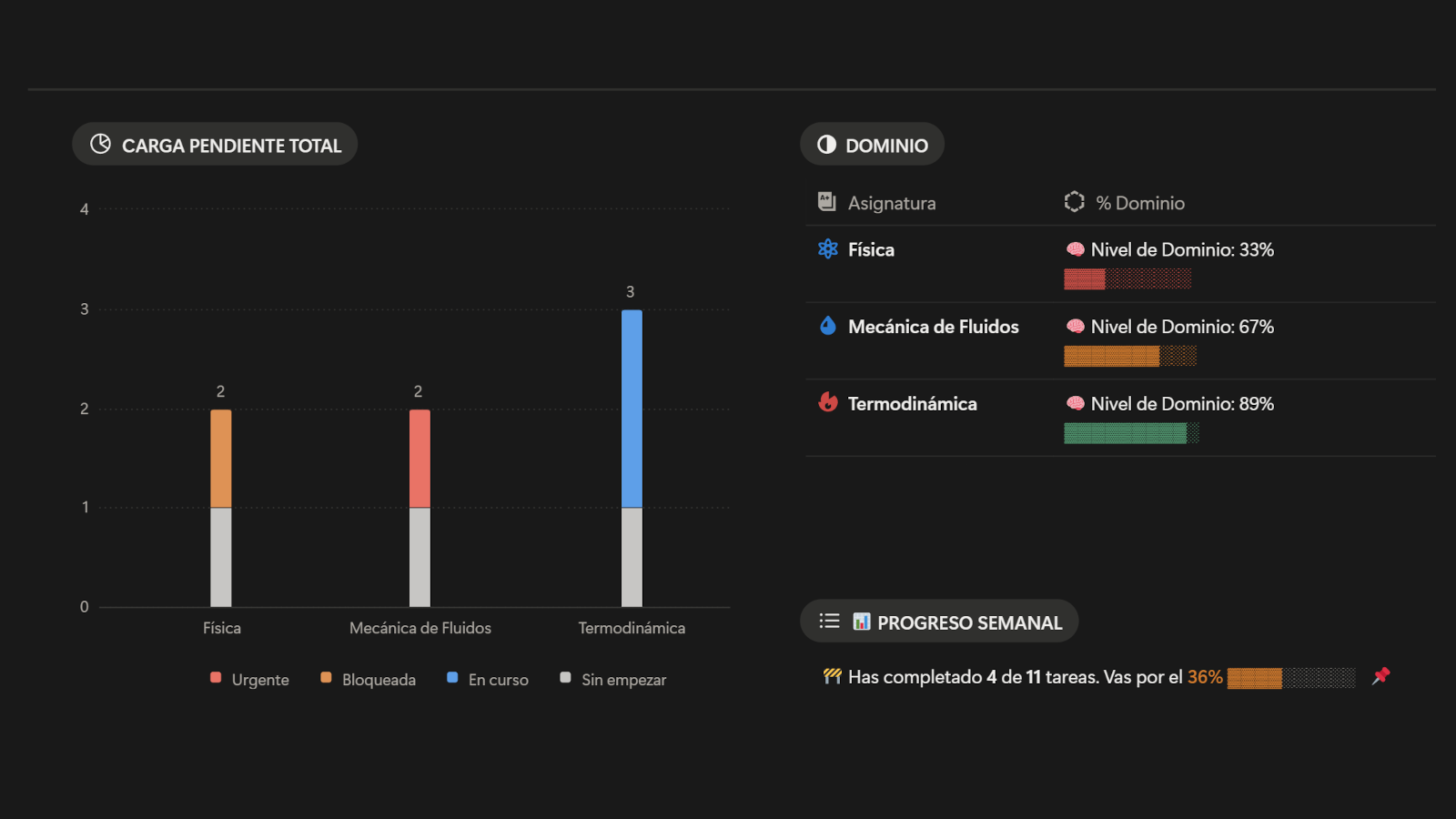Click the blue En curso segment of Termodinámica
Screen dimensions: 1456x819
(x=632, y=409)
